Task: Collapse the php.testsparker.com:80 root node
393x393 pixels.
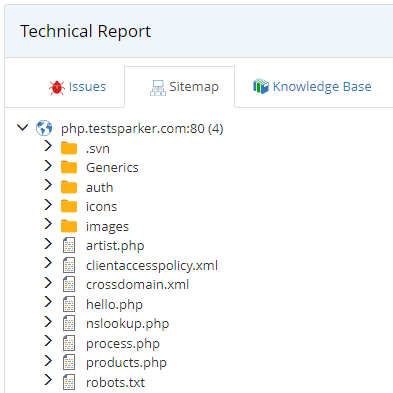Action: pyautogui.click(x=22, y=127)
